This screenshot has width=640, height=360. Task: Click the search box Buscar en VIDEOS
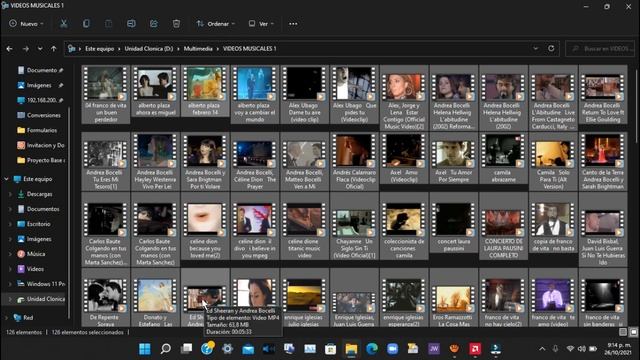[600, 49]
